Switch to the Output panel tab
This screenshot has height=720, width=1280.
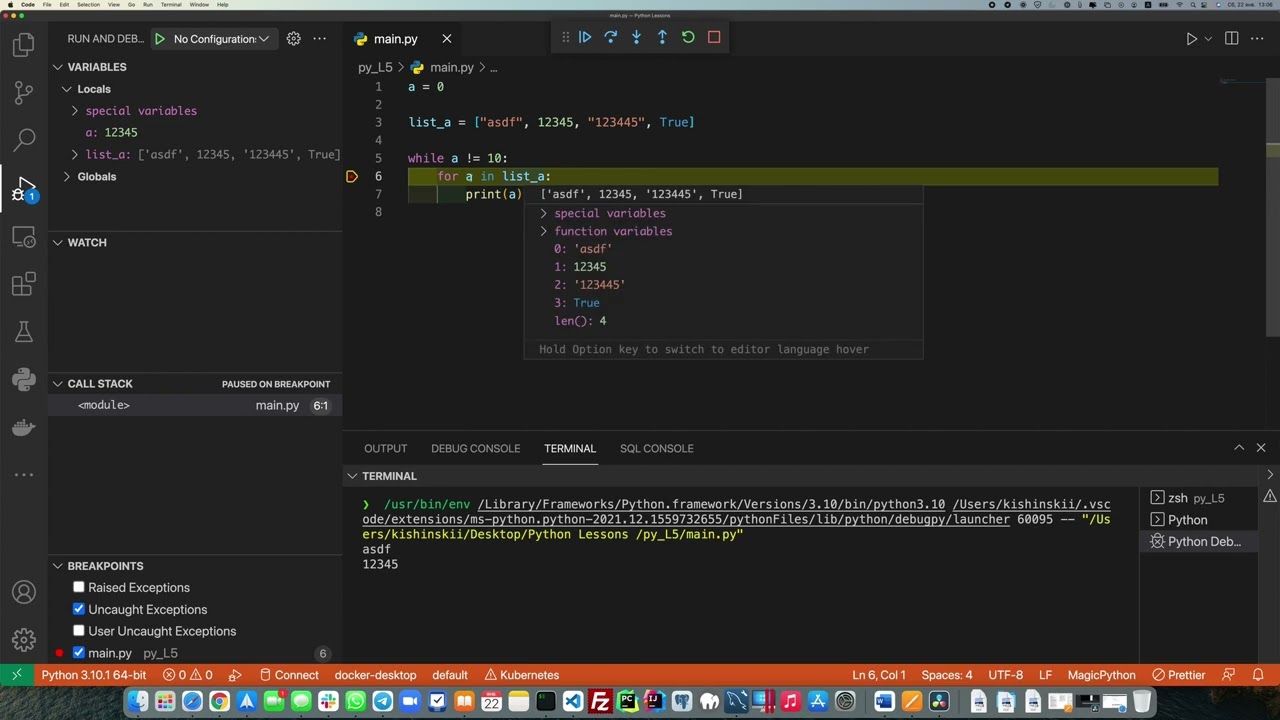[x=385, y=448]
